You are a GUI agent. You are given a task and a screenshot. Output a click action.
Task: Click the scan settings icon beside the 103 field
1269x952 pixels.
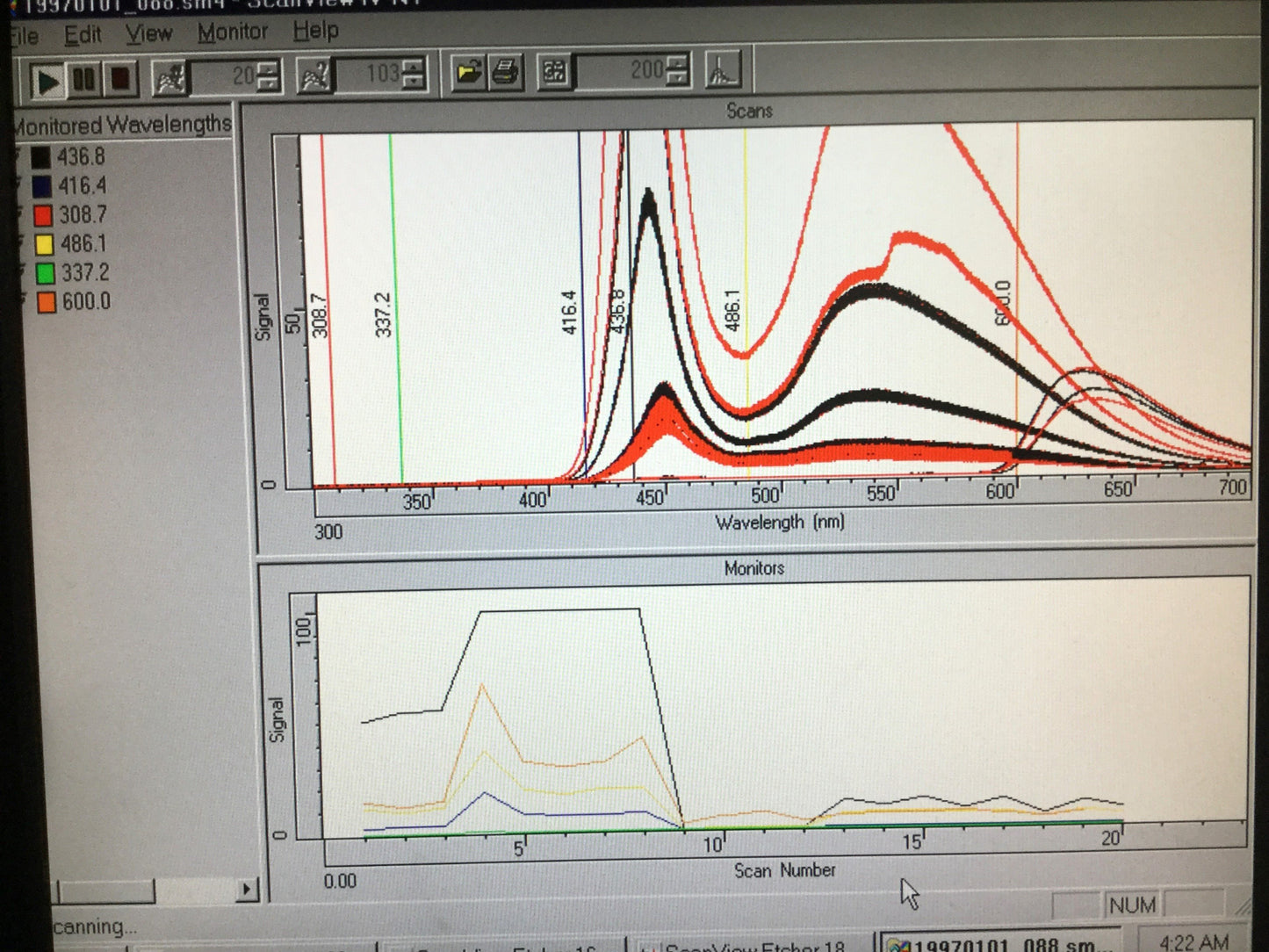[x=314, y=75]
